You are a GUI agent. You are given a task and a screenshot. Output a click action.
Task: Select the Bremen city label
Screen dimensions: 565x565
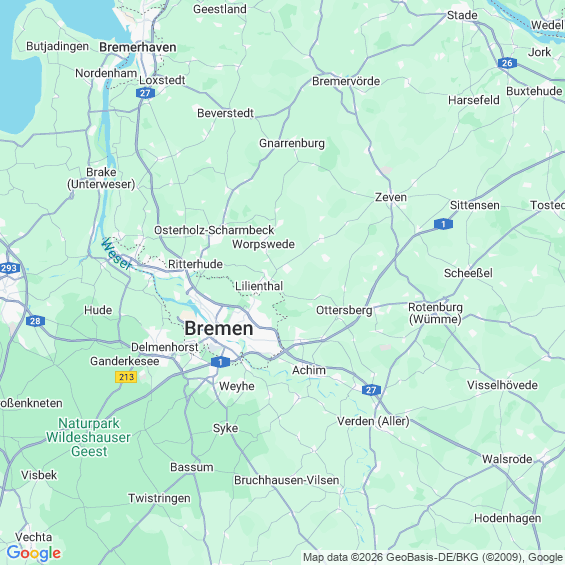tap(219, 329)
